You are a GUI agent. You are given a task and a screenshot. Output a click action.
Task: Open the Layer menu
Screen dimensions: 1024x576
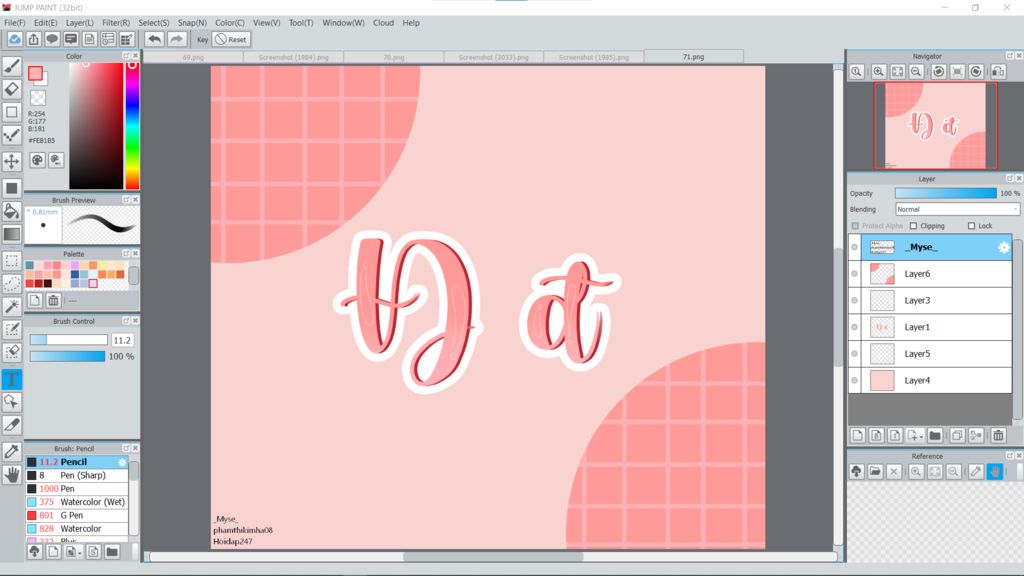point(80,23)
